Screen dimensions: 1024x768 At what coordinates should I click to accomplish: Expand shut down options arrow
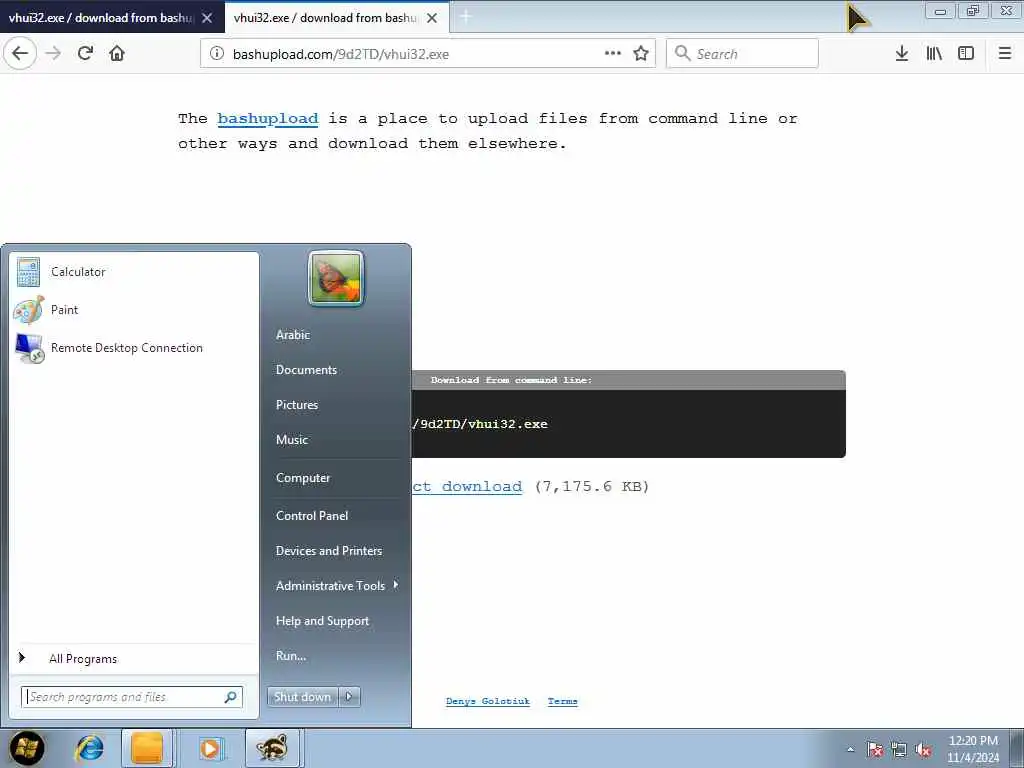click(x=349, y=697)
